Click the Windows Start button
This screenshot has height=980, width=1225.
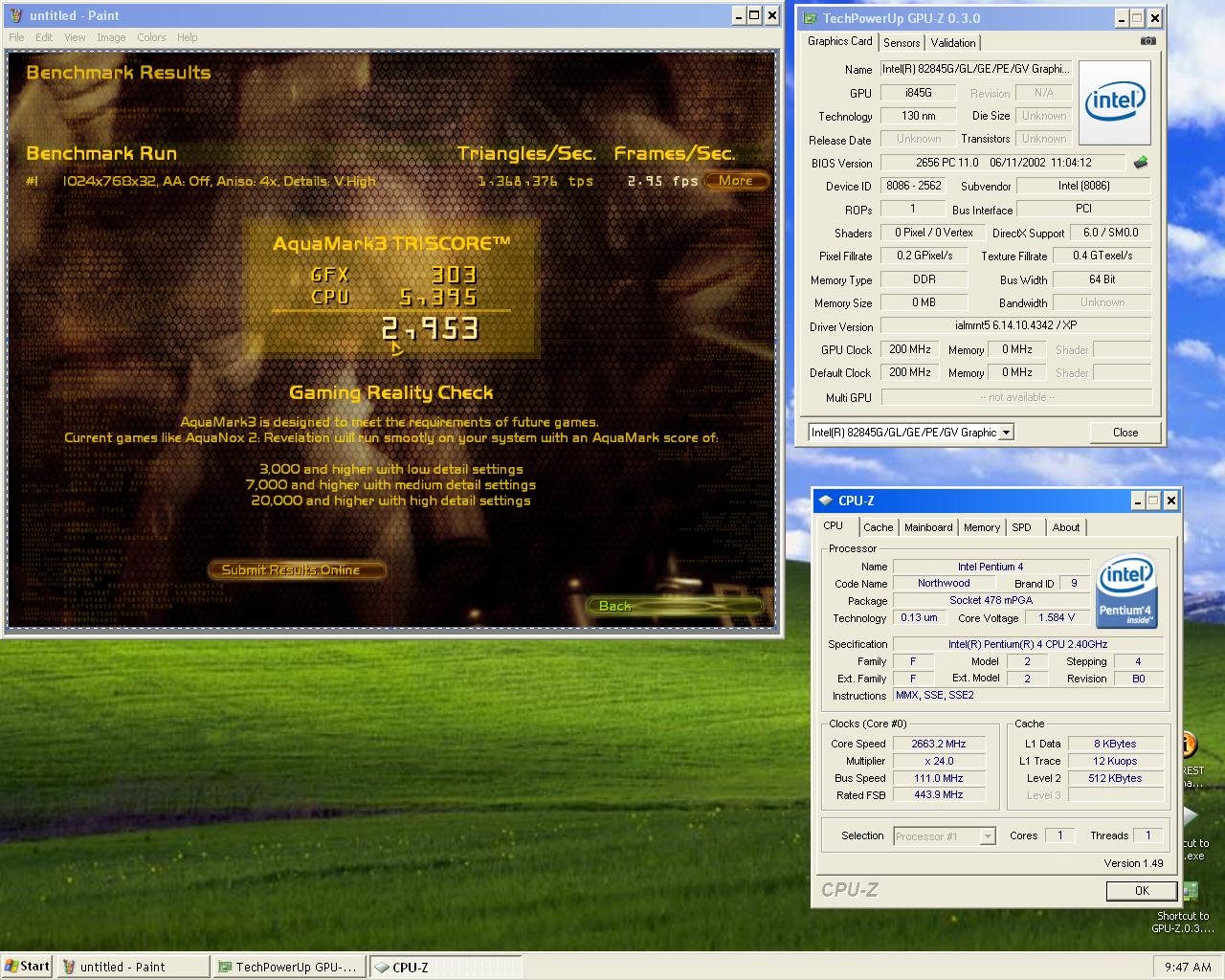tap(27, 967)
